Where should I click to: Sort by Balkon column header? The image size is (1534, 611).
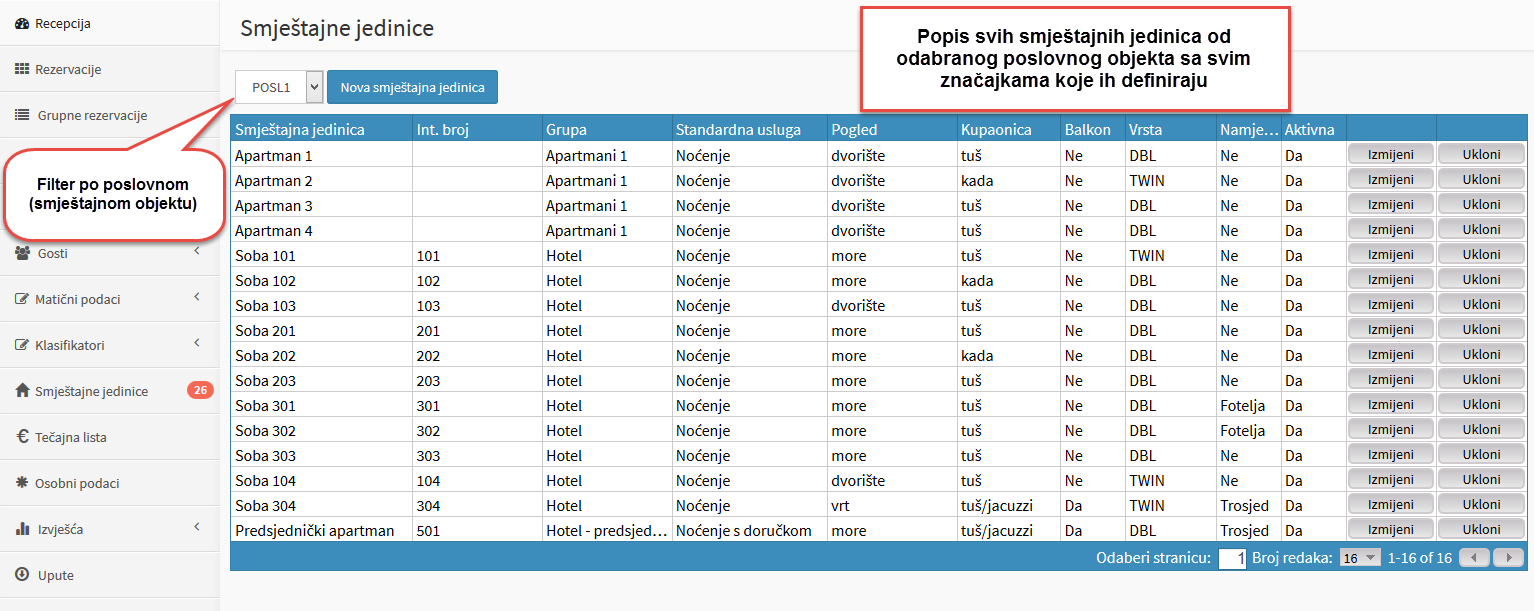[1093, 129]
